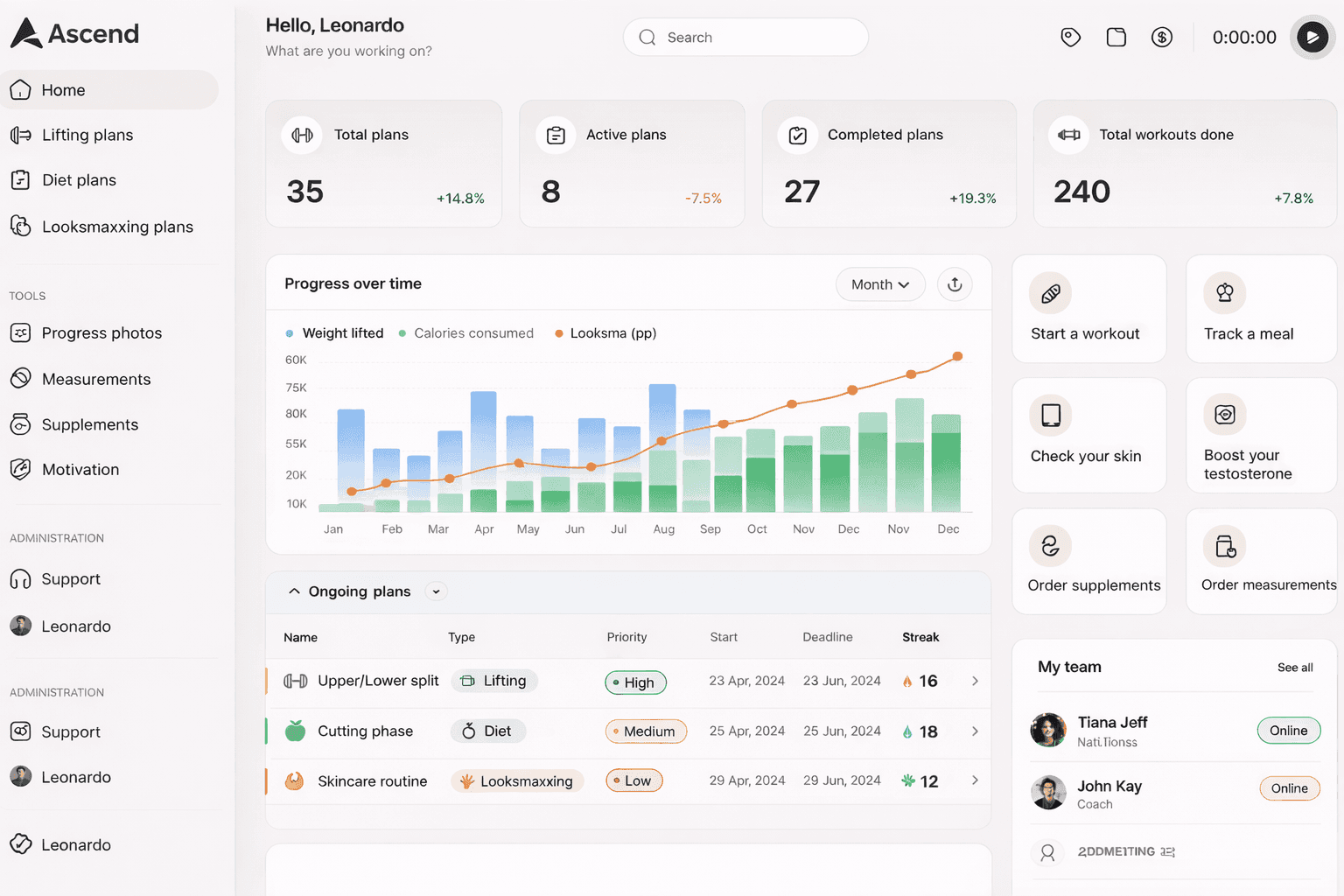Open billing via the dollar icon
This screenshot has width=1344, height=896.
tap(1161, 37)
